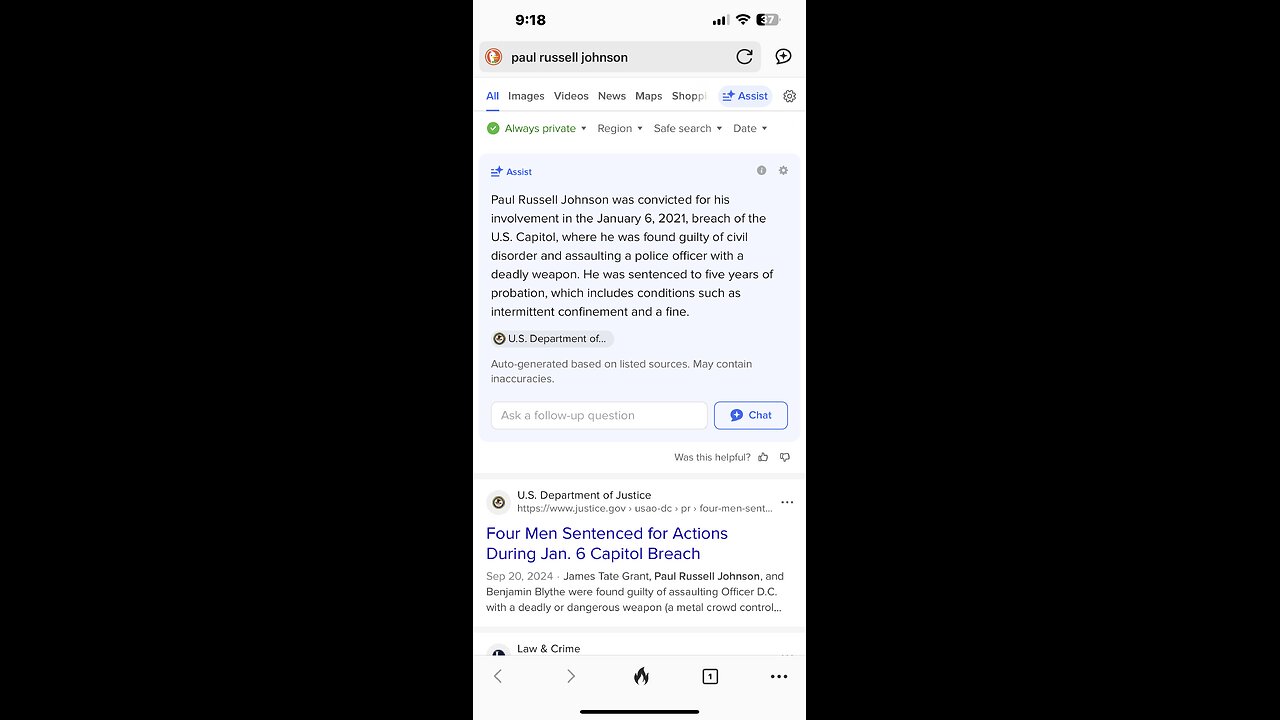Give thumbs down to Assist answer
Viewport: 1280px width, 720px height.
click(785, 457)
